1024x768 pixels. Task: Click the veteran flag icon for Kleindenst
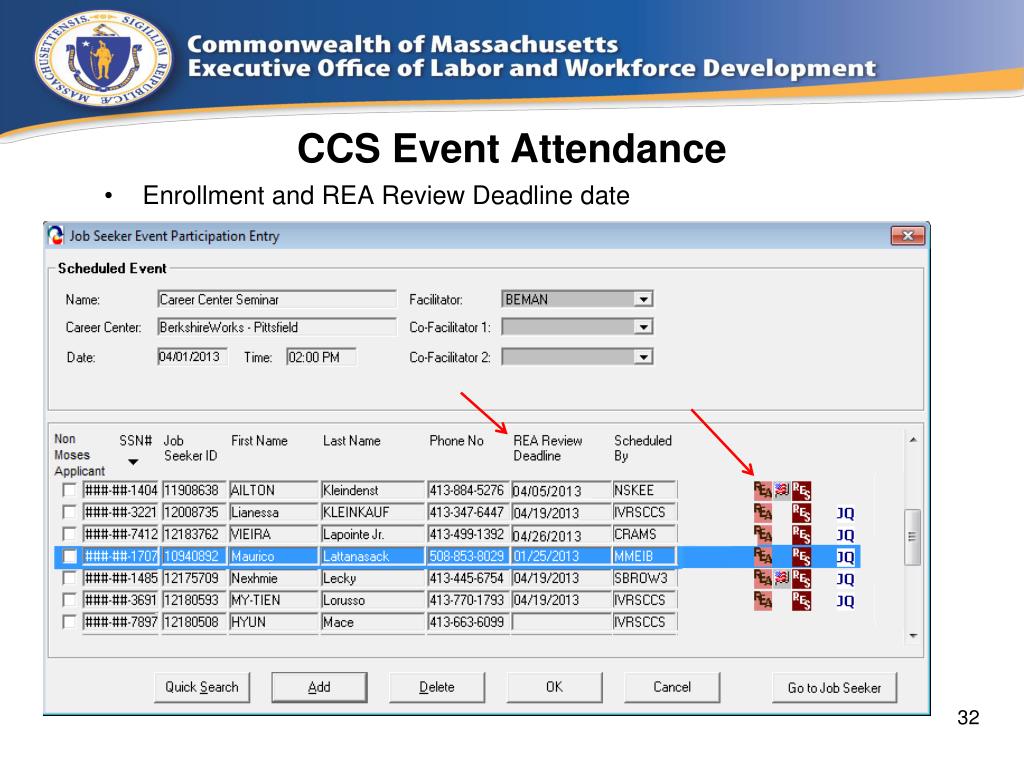pos(782,489)
